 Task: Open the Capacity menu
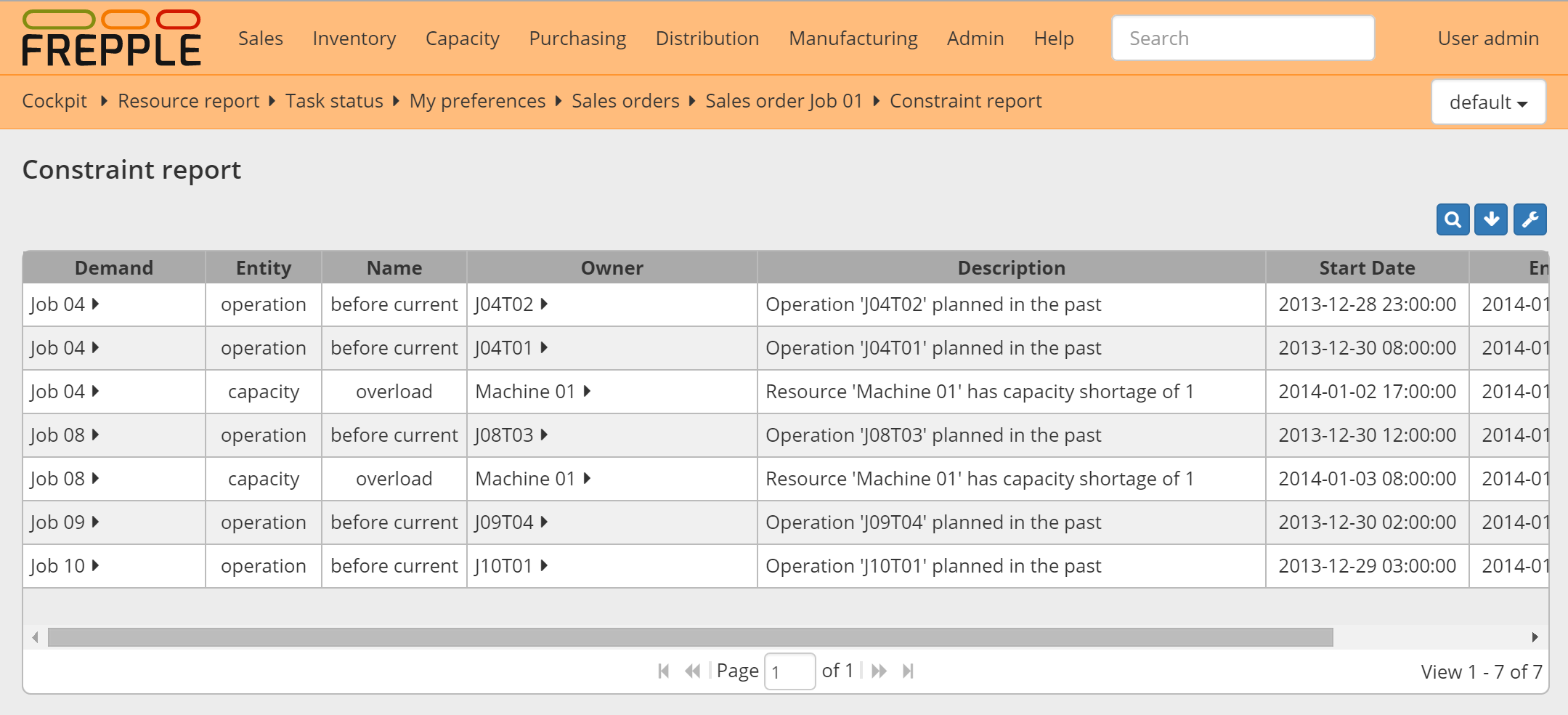462,38
